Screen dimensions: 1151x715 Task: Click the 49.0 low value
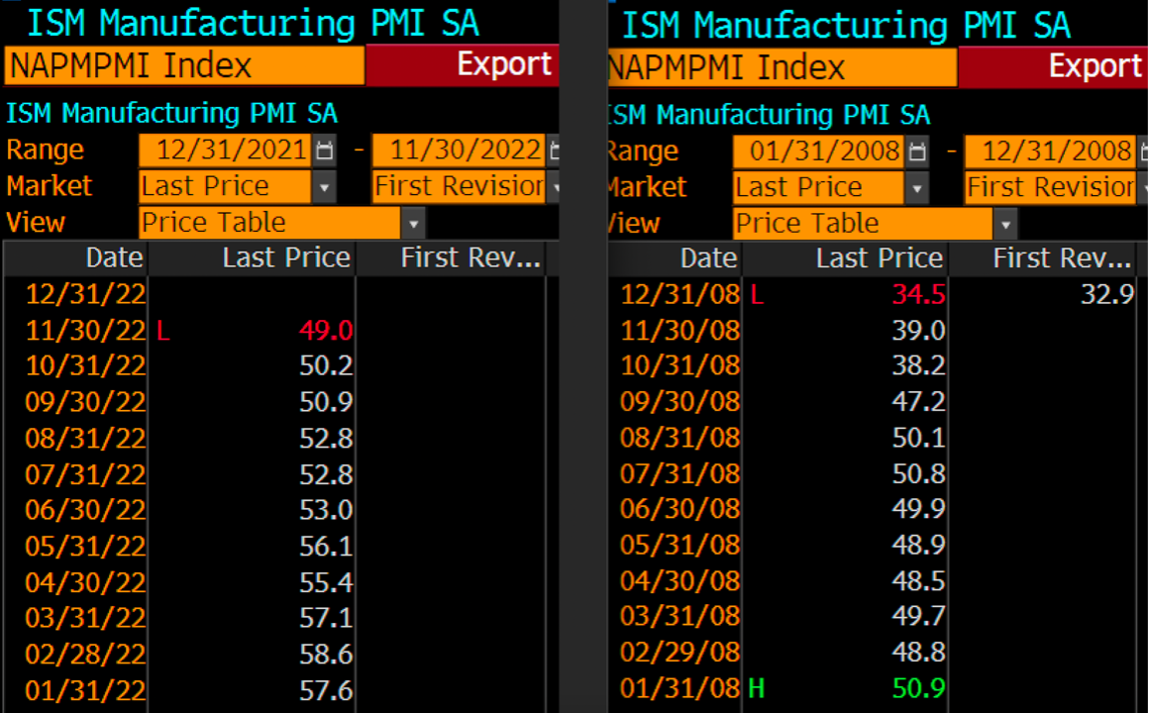point(326,331)
